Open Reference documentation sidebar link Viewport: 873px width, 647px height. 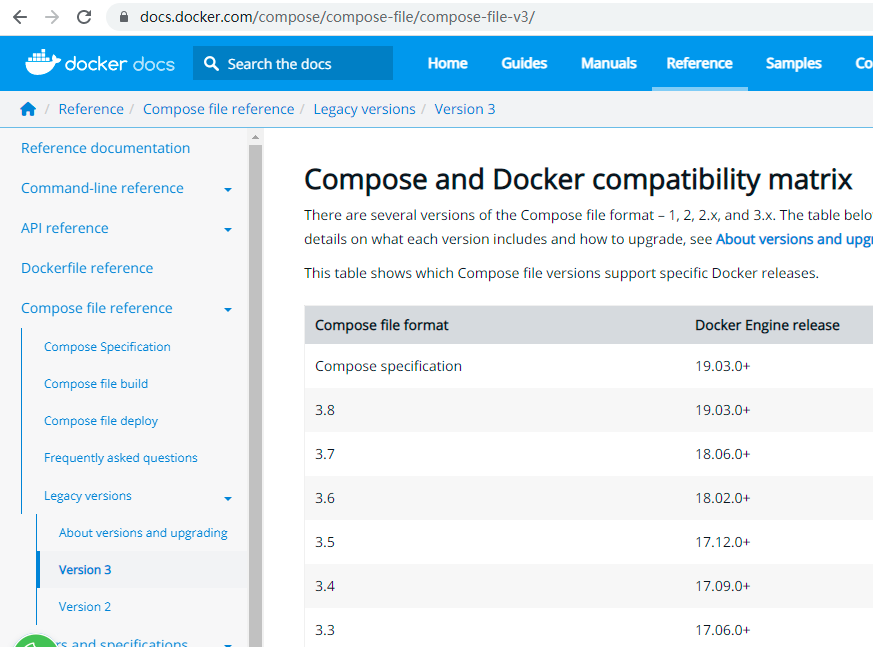point(106,148)
